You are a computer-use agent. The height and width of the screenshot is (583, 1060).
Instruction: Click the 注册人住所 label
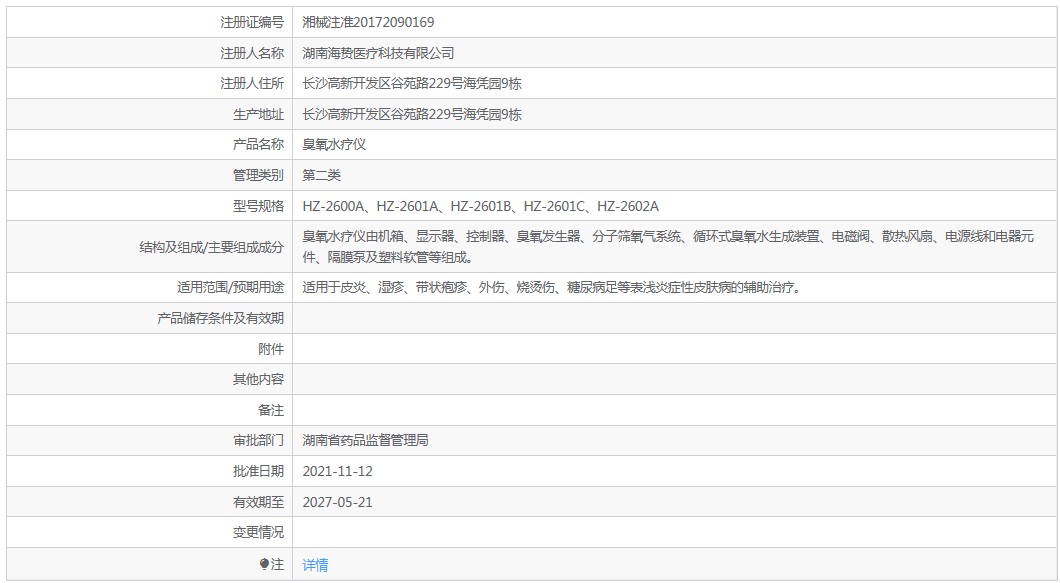point(252,83)
